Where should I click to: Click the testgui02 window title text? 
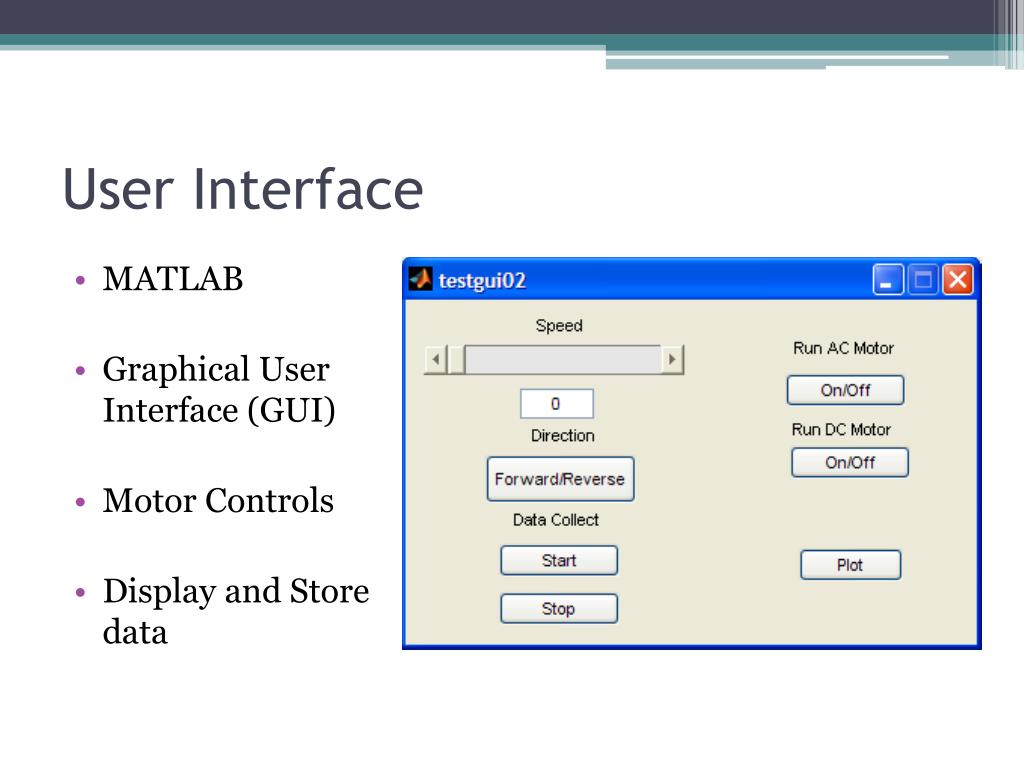coord(482,281)
